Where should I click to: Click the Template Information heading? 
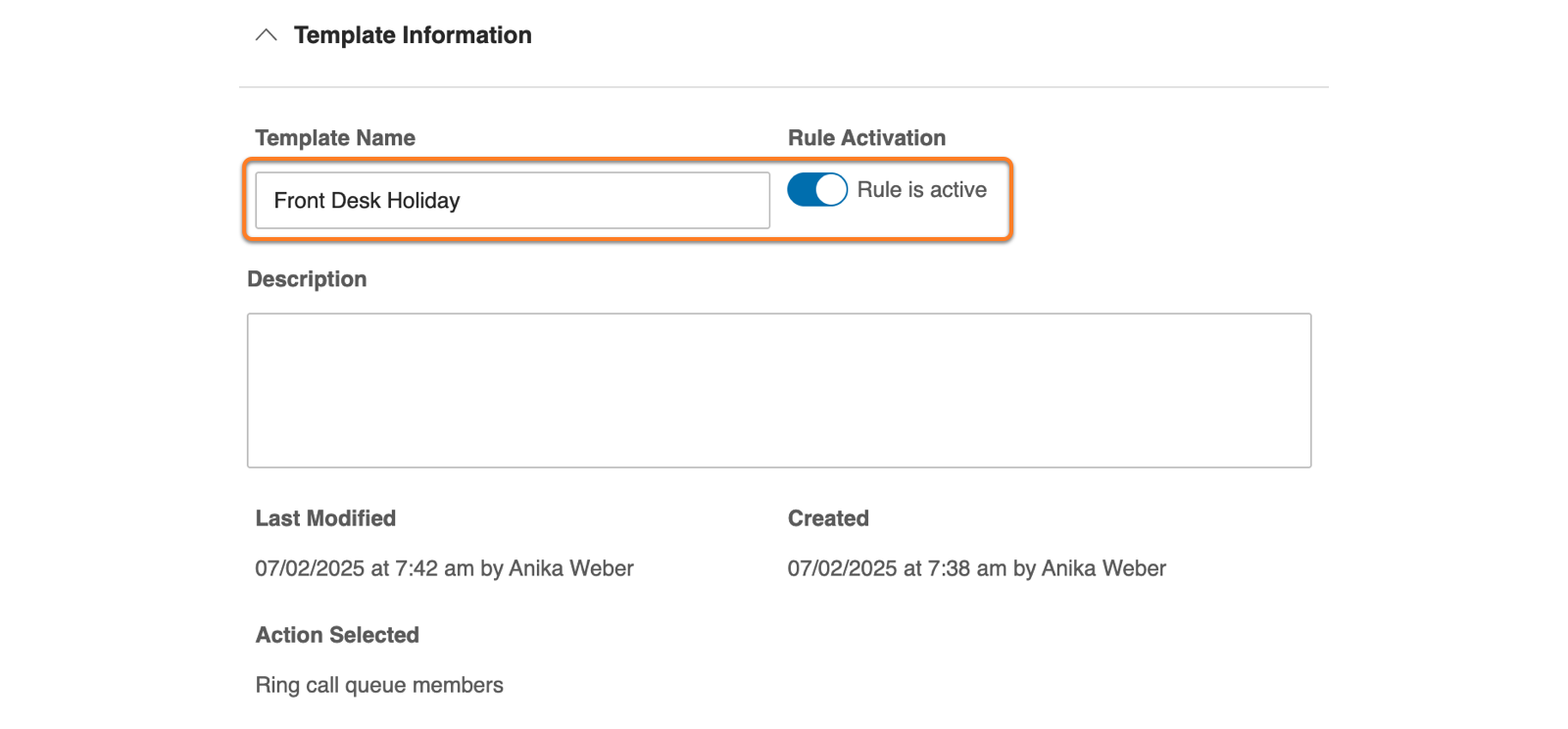413,35
